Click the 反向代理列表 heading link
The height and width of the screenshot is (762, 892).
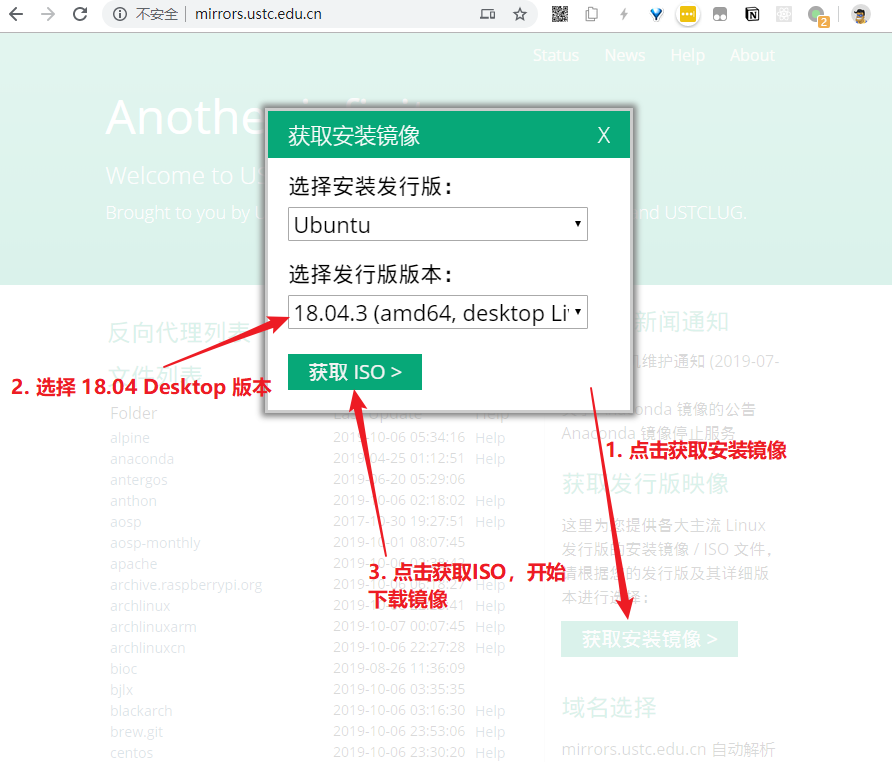[x=179, y=332]
